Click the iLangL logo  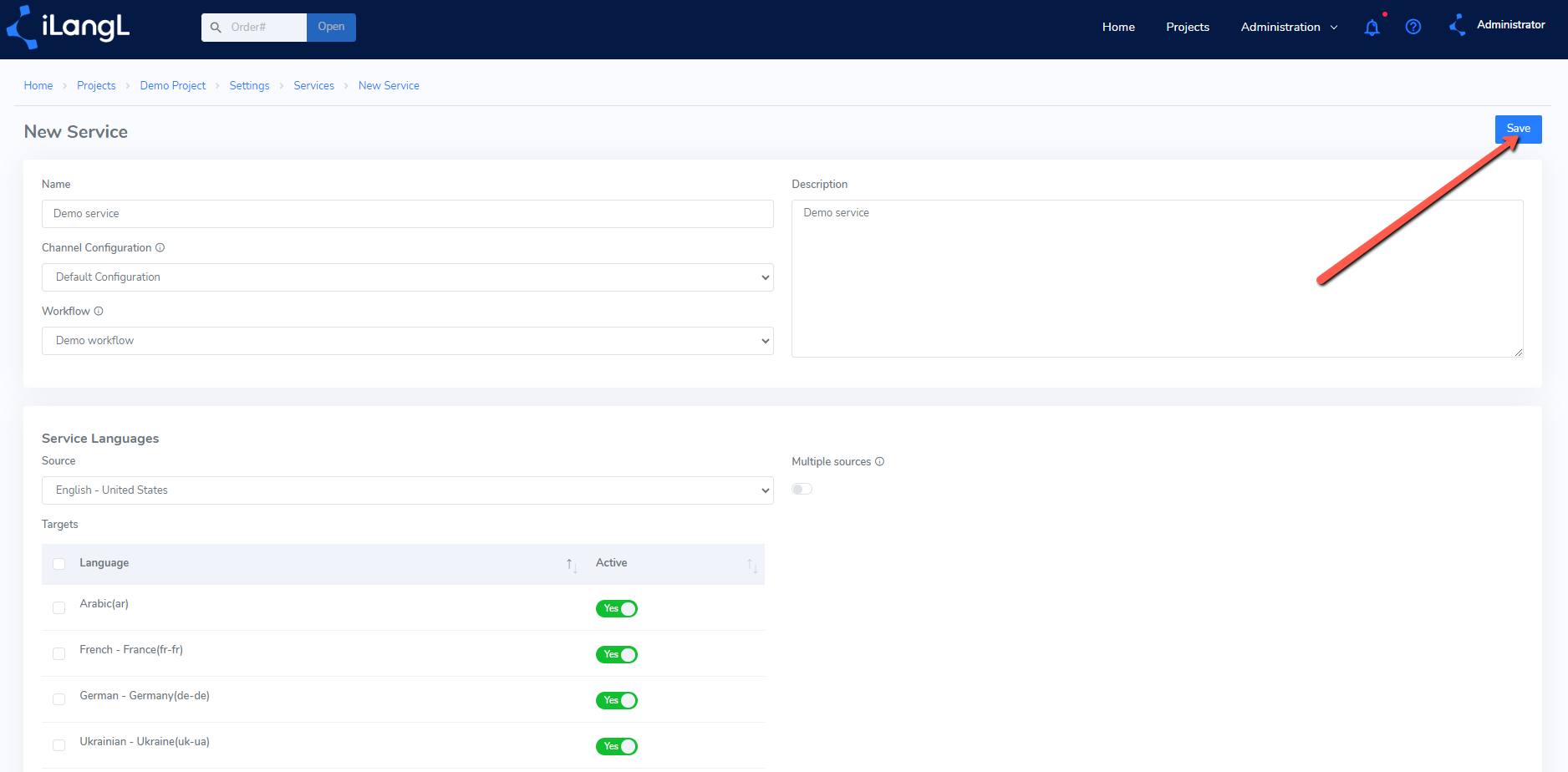pos(69,27)
